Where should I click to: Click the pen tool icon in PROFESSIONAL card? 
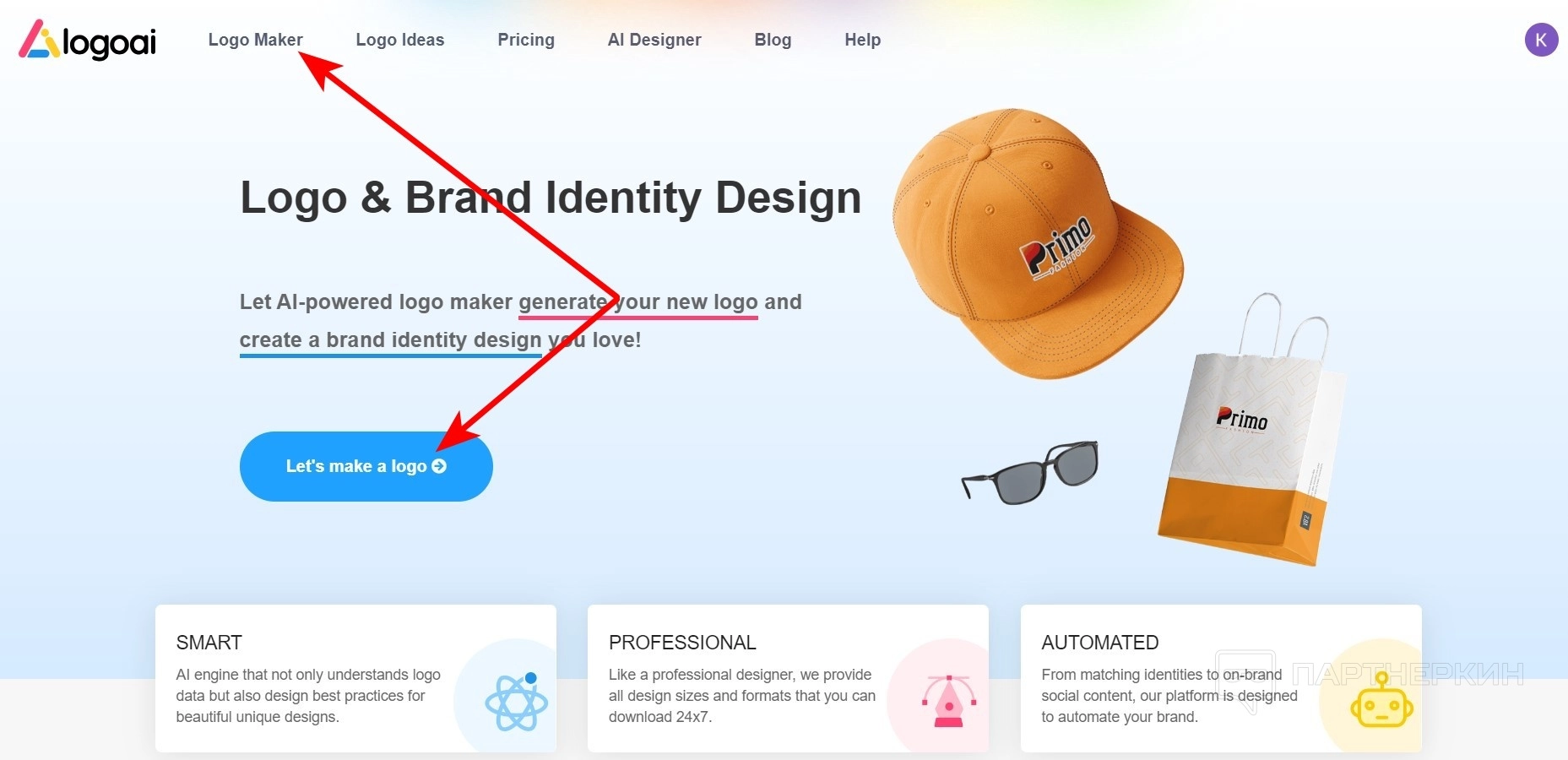[949, 701]
